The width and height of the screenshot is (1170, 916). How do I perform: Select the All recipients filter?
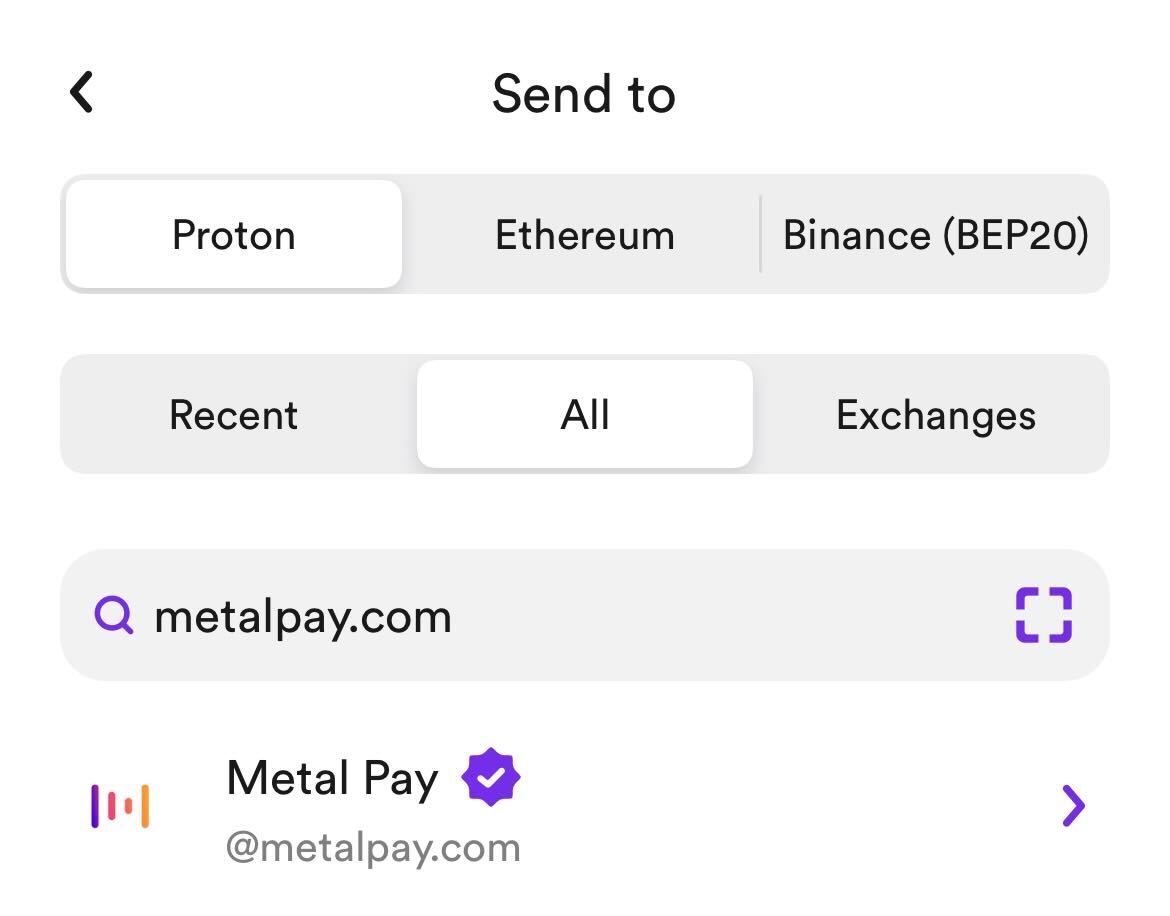coord(585,414)
